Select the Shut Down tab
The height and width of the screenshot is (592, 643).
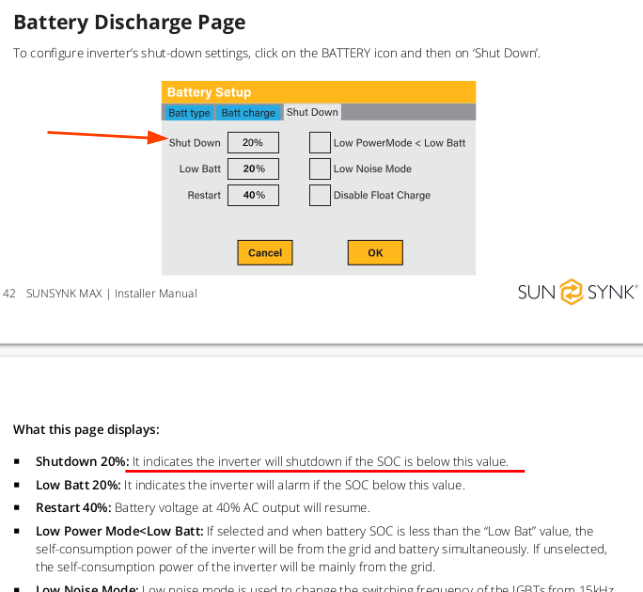[312, 113]
